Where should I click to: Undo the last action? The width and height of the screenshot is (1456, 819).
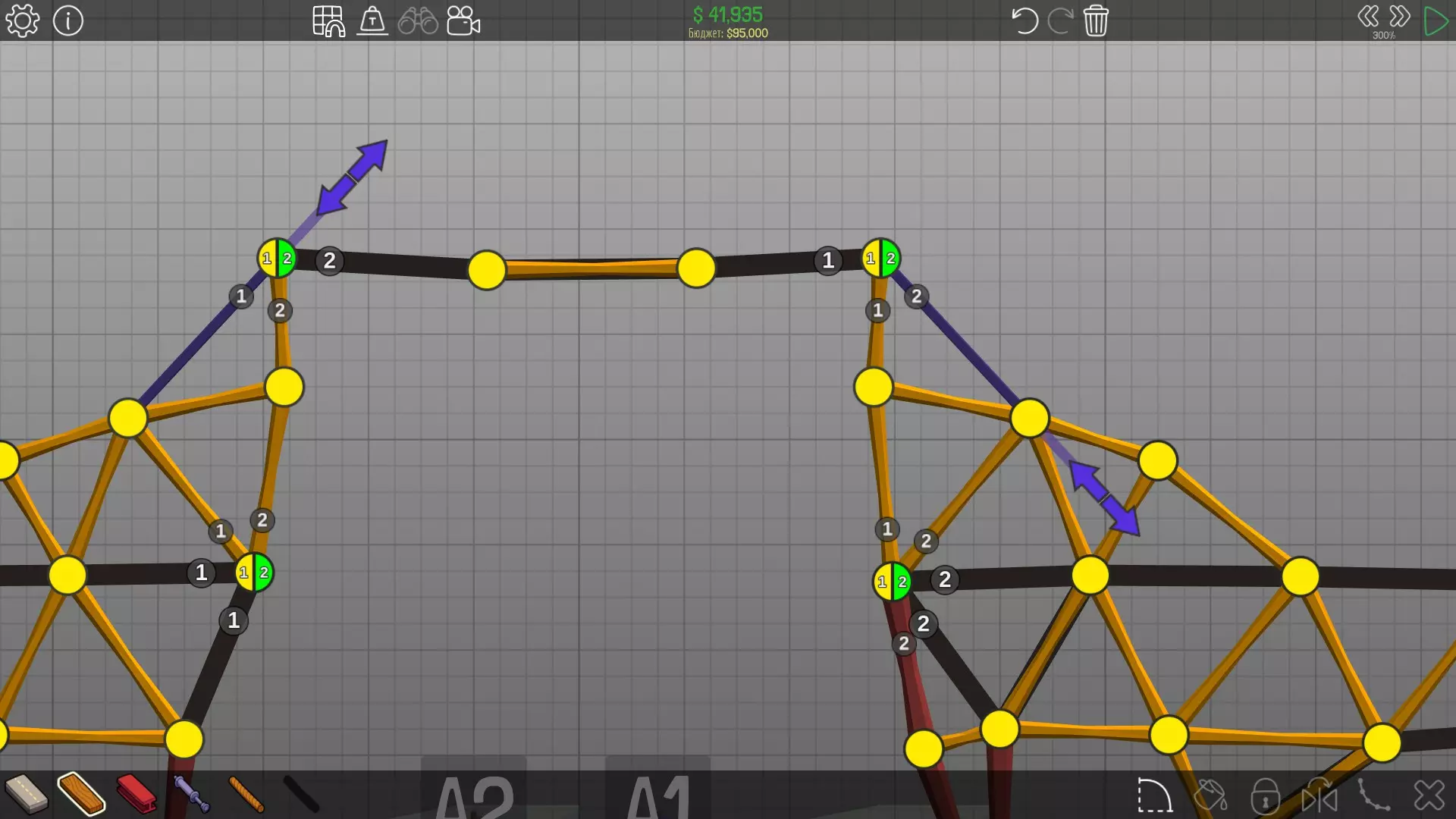(1024, 20)
